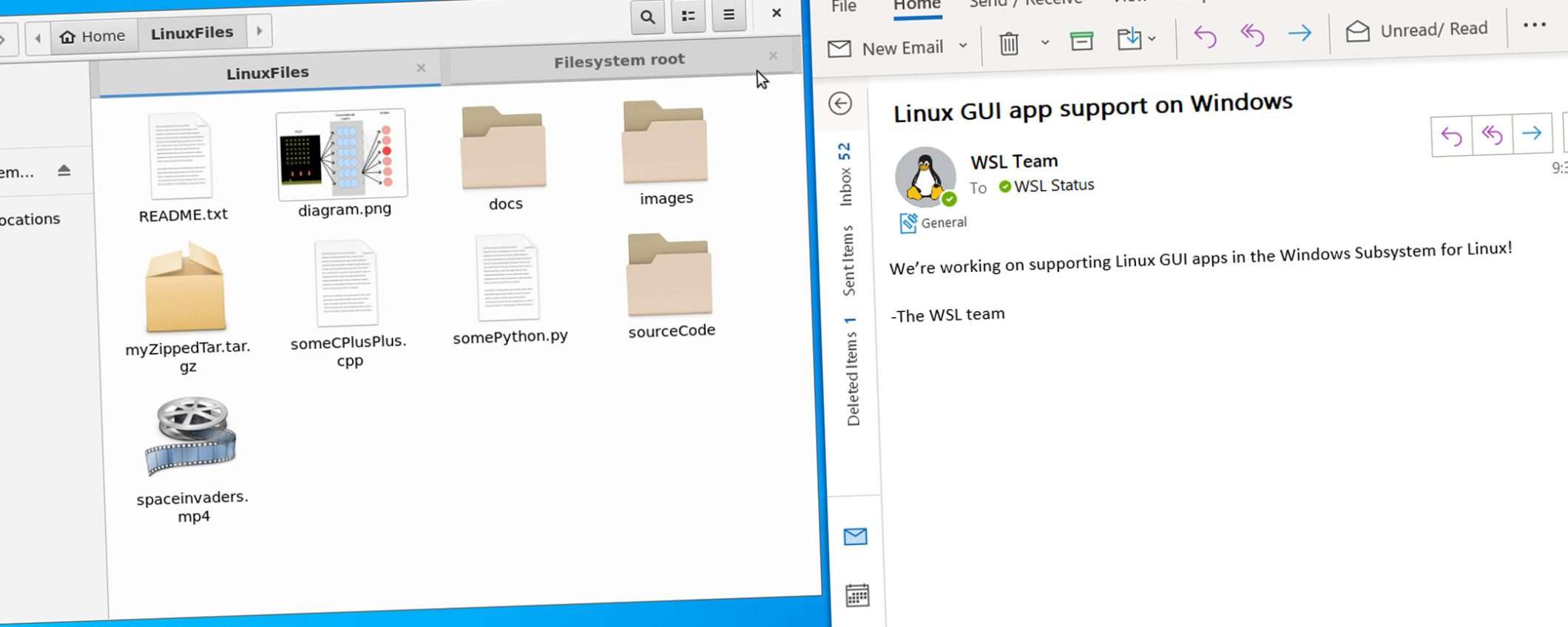The image size is (1568, 627).
Task: Click the Reply All arrow in toolbar
Action: (x=1252, y=35)
